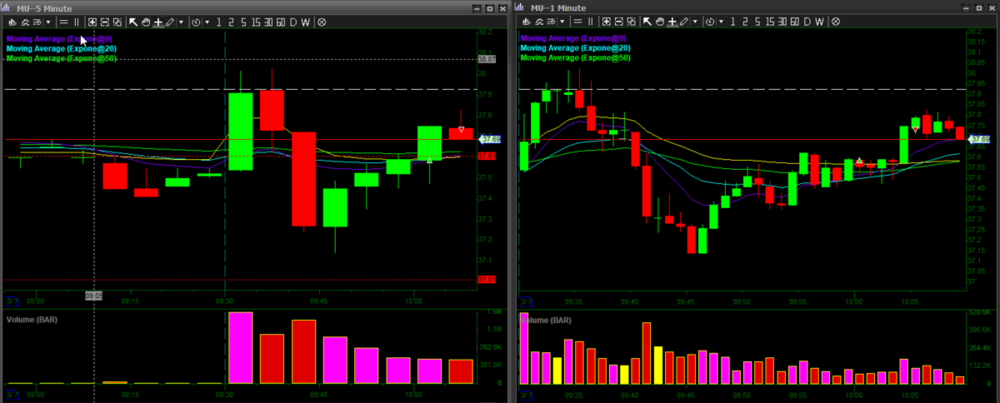Choose the 60 minute interval in MU 5 Minute chart
The width and height of the screenshot is (1000, 403).
(x=281, y=22)
